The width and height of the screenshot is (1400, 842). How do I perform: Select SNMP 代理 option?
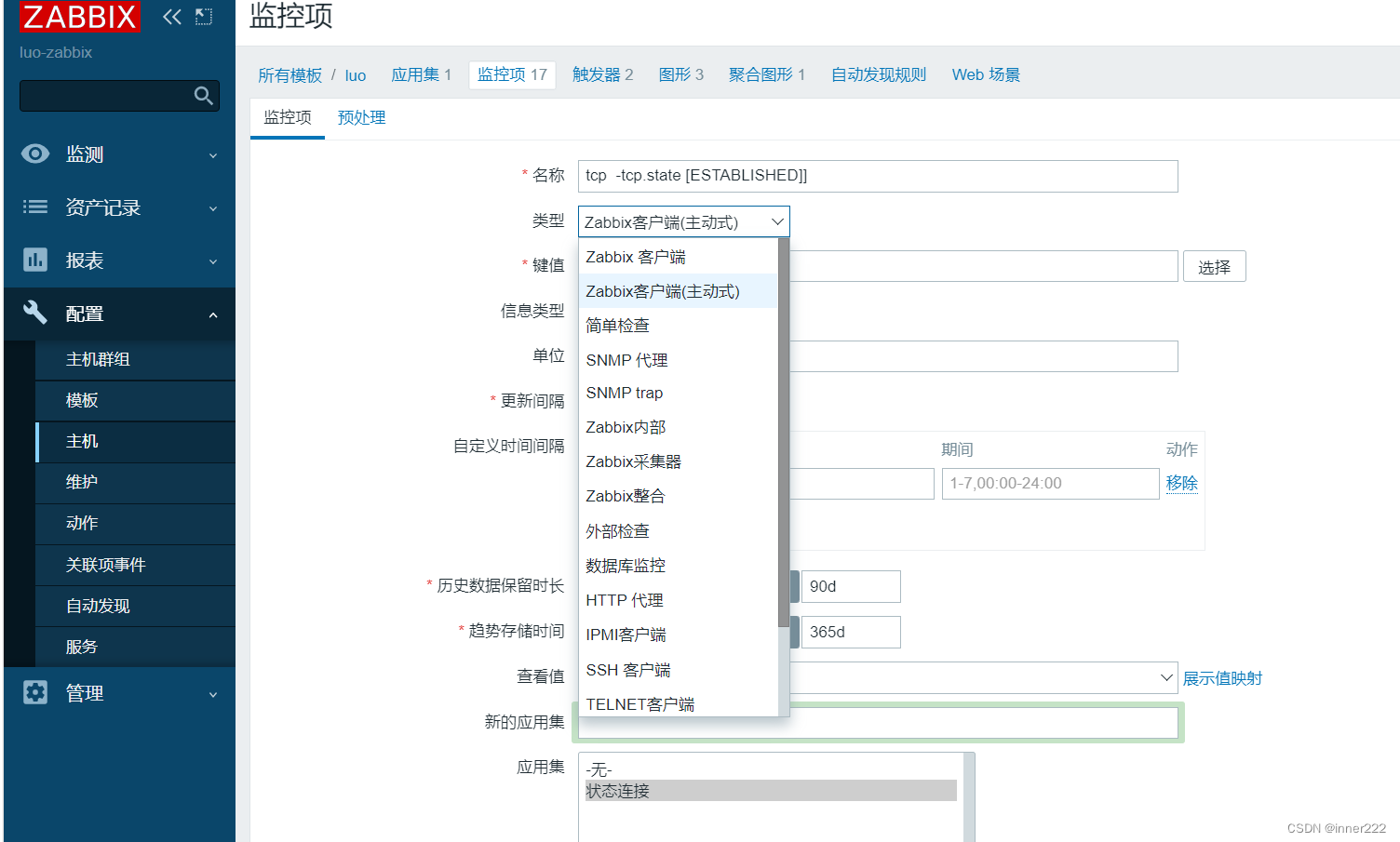pyautogui.click(x=679, y=360)
